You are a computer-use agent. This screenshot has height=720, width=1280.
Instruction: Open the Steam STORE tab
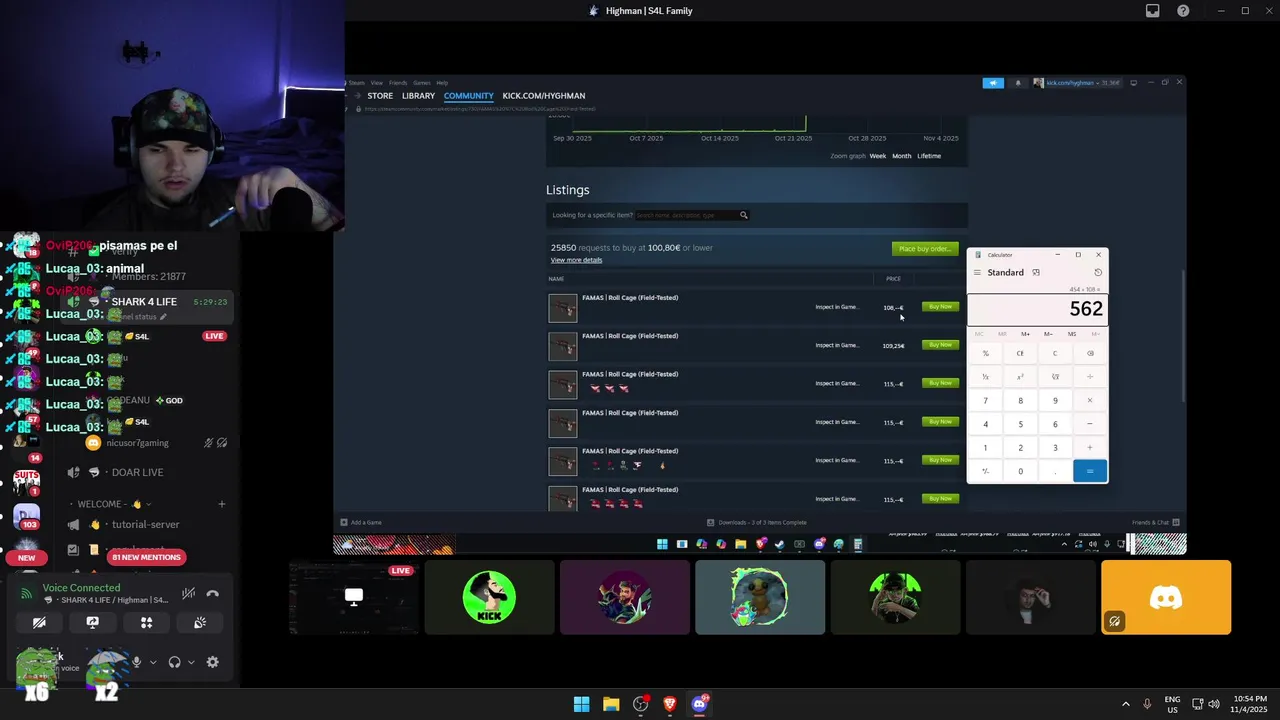380,96
